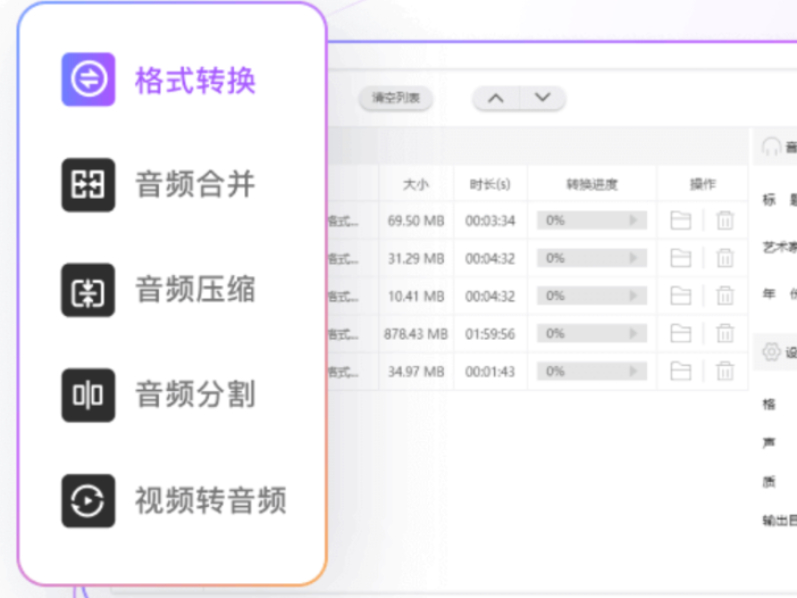The height and width of the screenshot is (598, 797).
Task: Click the 音频分割 split icon
Action: click(88, 395)
